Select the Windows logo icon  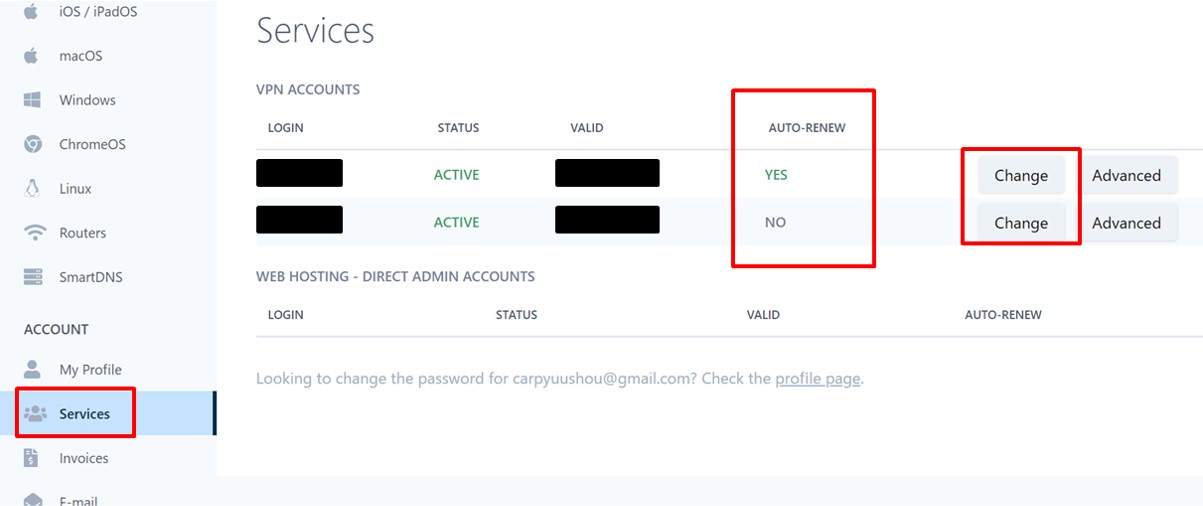click(x=31, y=100)
